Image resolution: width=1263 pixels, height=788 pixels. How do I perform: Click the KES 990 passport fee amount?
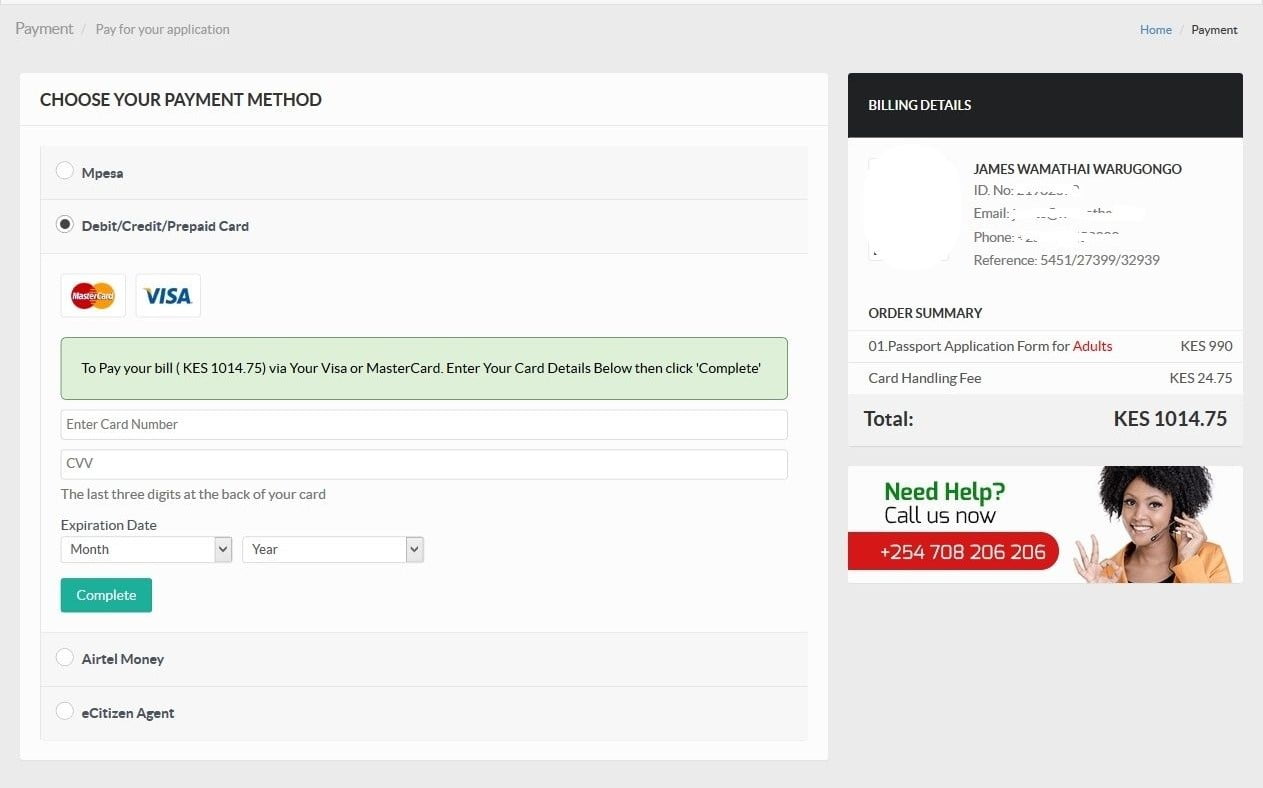[1207, 346]
